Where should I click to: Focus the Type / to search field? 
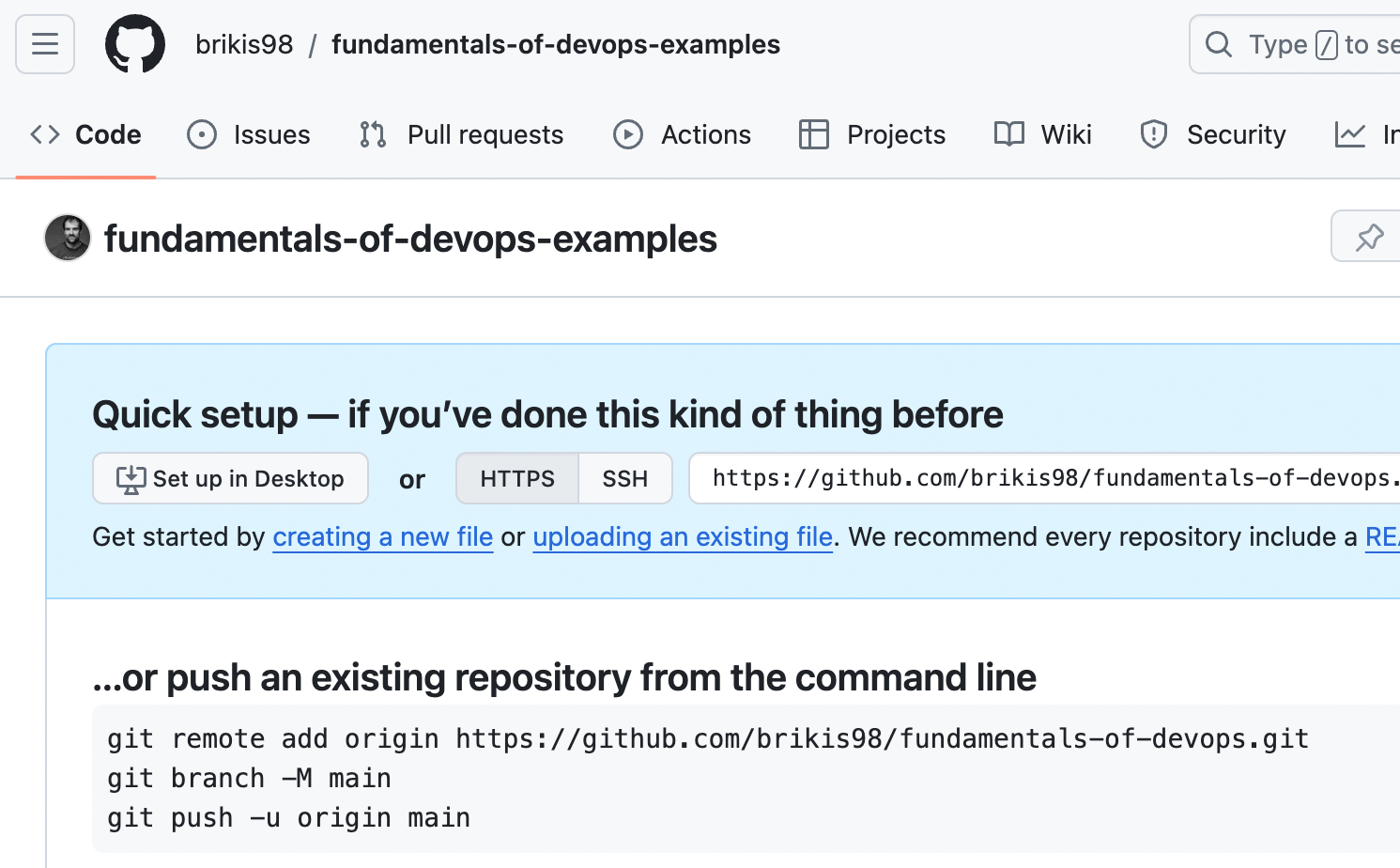(1295, 44)
